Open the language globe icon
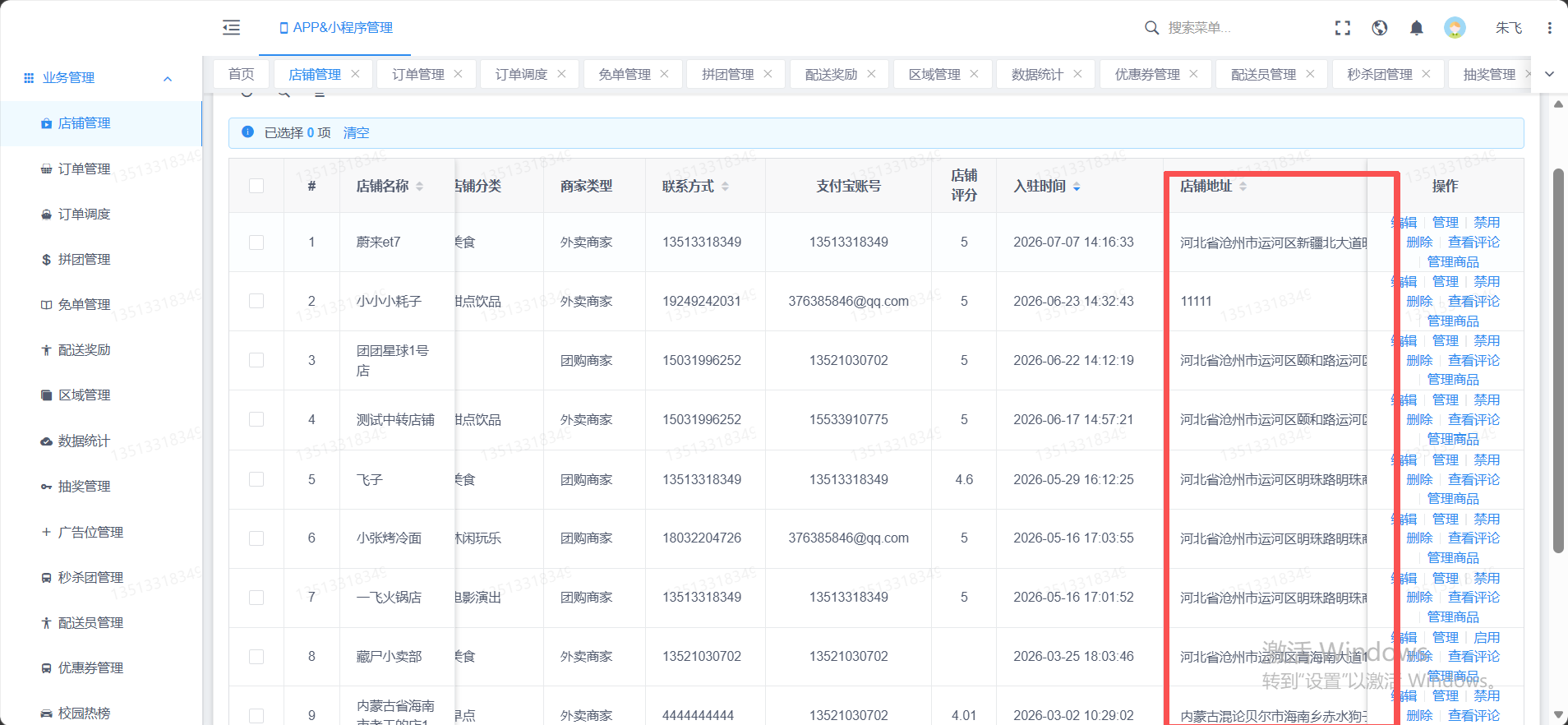The height and width of the screenshot is (725, 1568). (x=1380, y=28)
